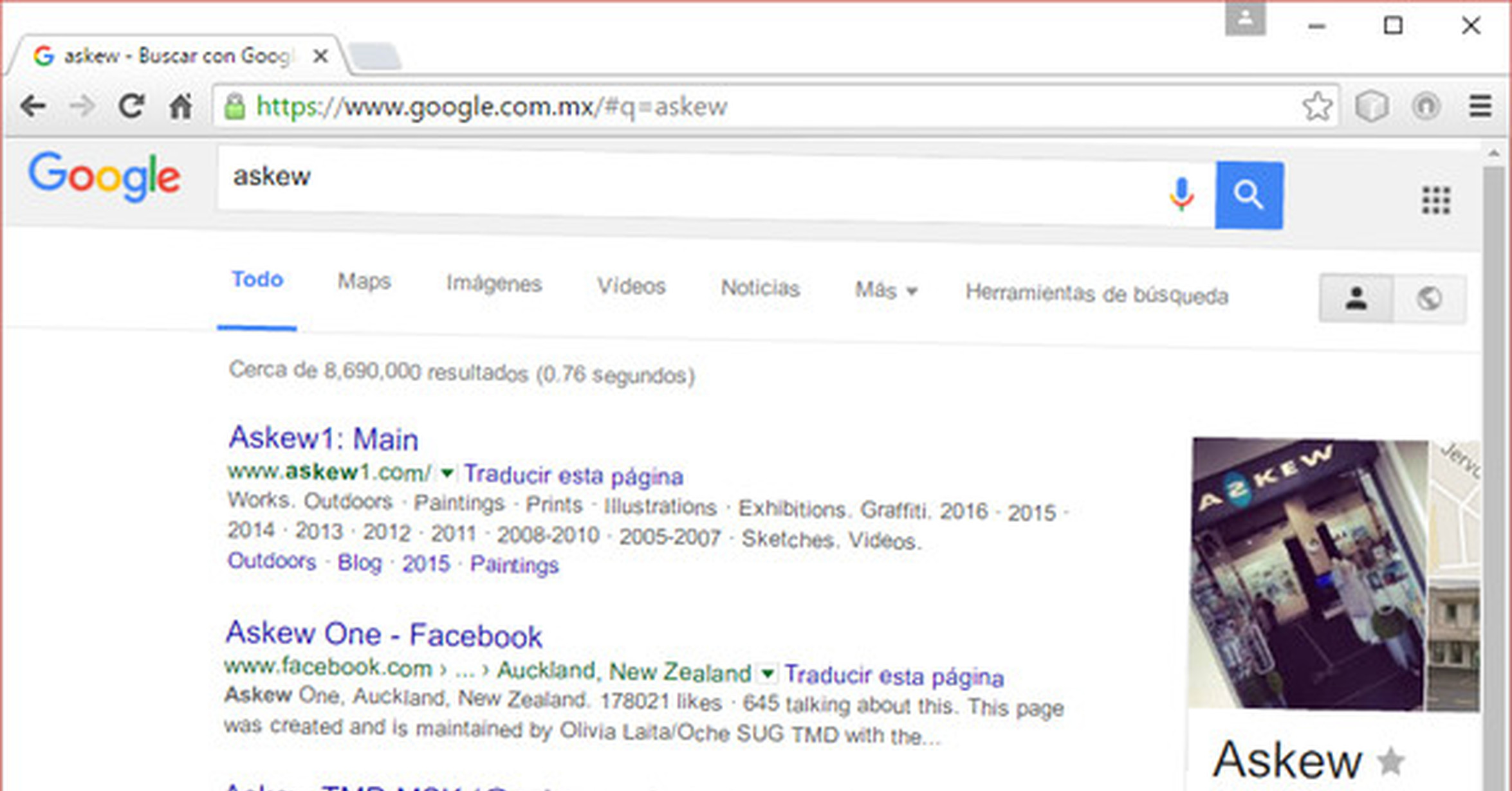The image size is (1512, 791).
Task: Save Askew with the gray star icon
Action: 1390,761
